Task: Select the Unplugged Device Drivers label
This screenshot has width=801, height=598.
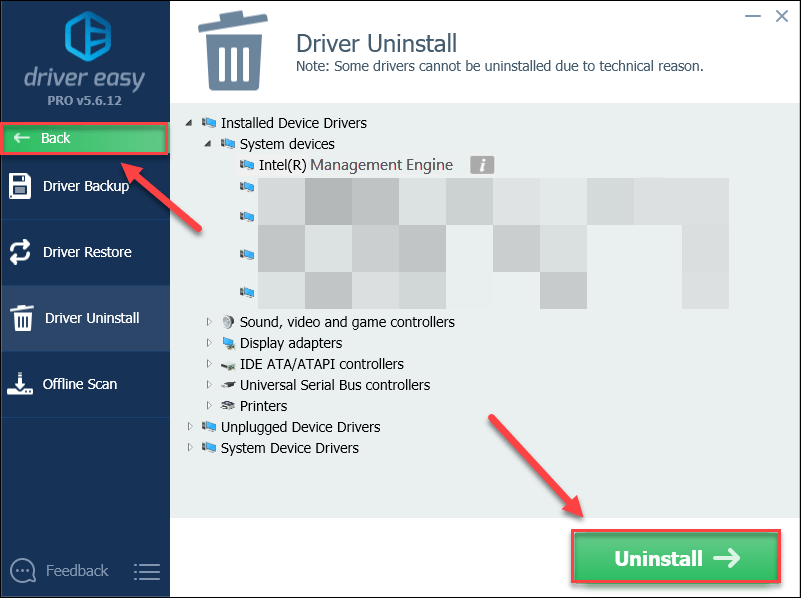Action: pos(300,427)
